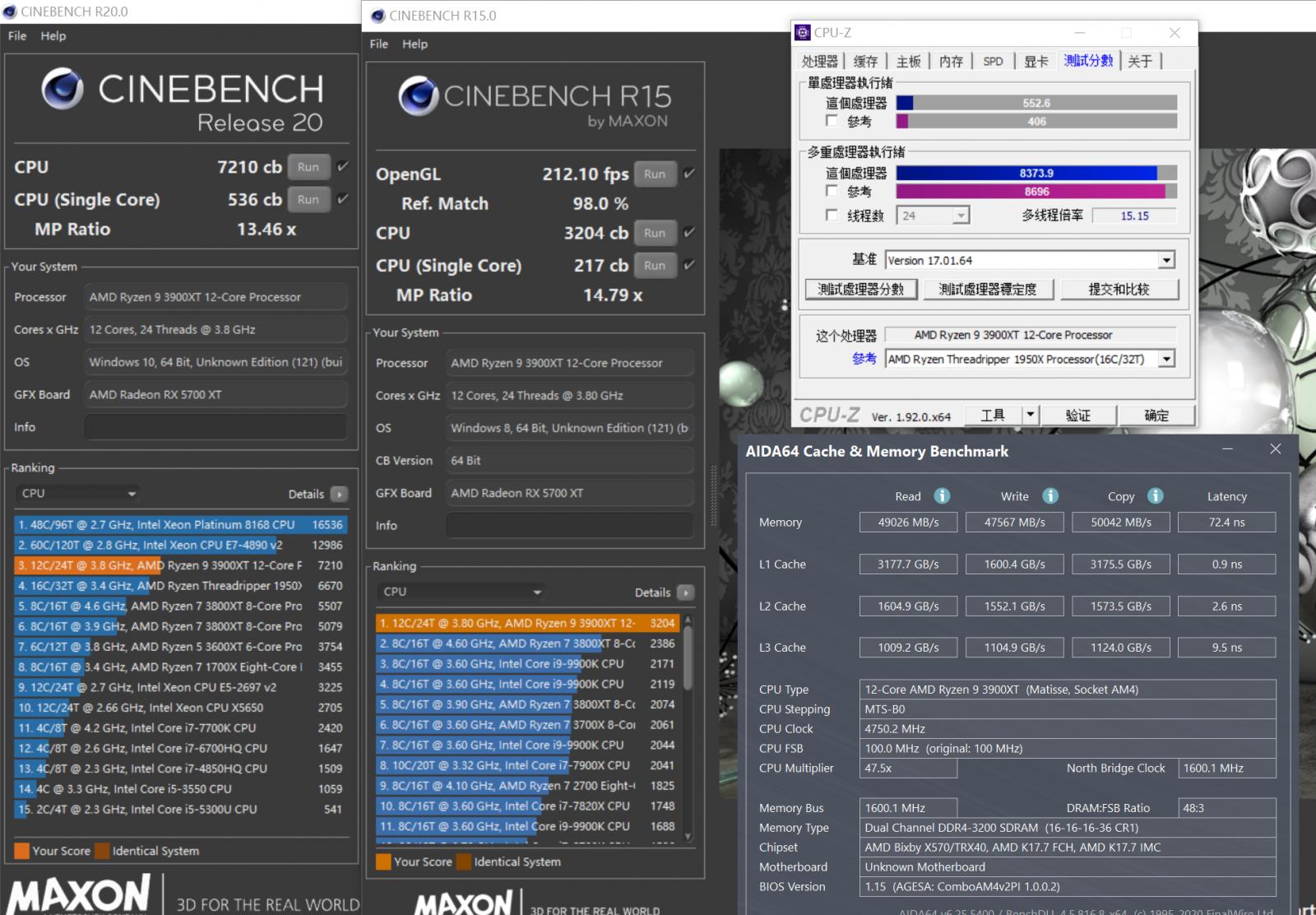Enable single-thread 參考 checkbox in CPU-Z
Screen dimensions: 1316x915
click(832, 121)
